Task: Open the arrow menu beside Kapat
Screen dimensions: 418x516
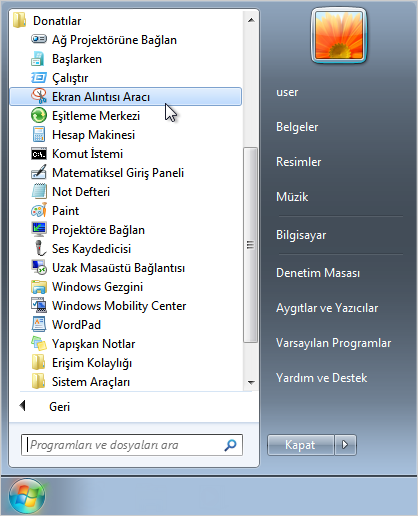Action: 345,445
